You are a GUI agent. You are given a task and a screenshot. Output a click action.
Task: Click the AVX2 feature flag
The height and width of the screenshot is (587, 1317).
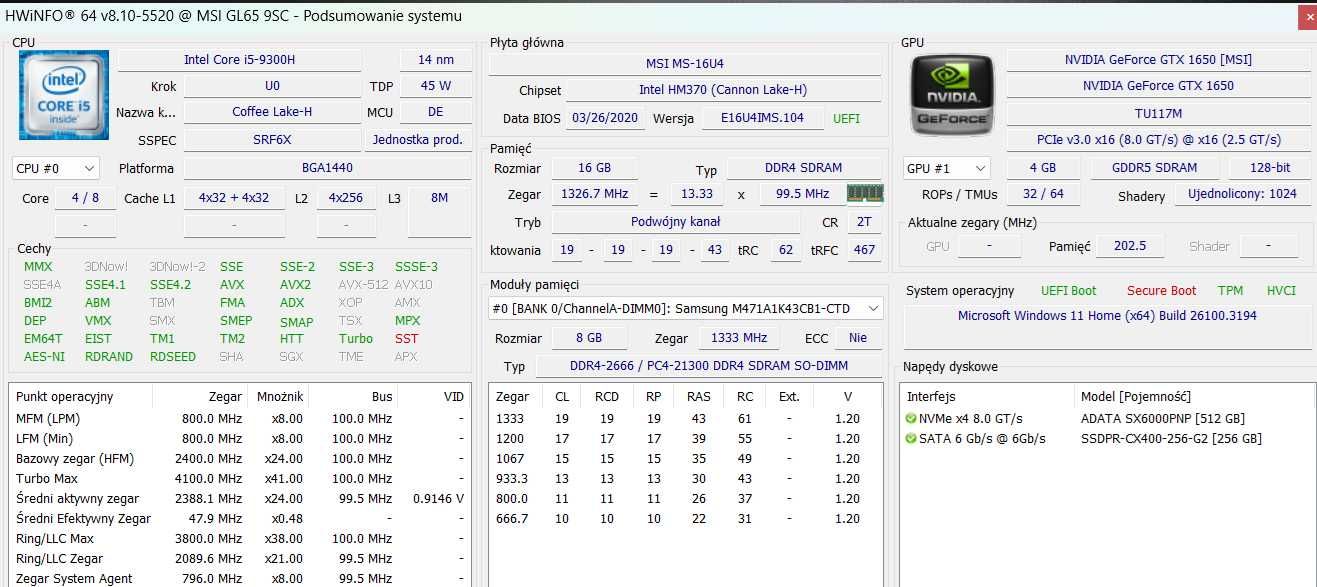coord(295,285)
